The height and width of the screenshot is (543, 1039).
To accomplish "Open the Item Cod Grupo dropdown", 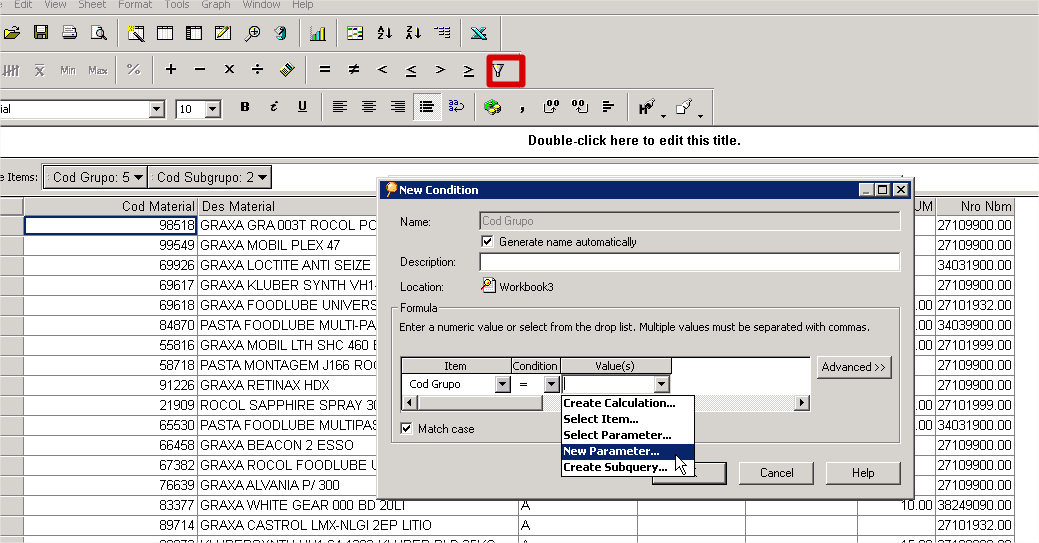I will (503, 384).
